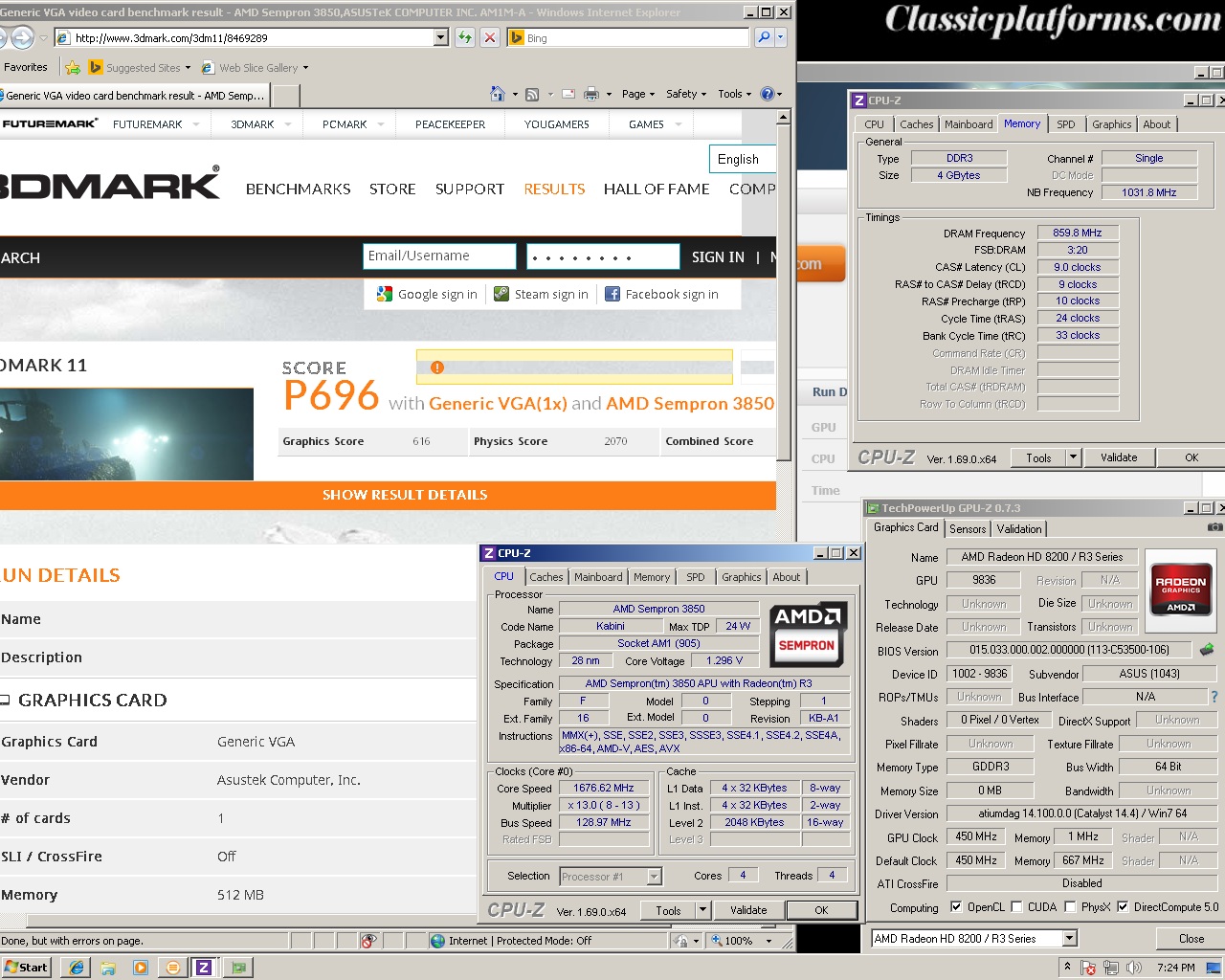Image resolution: width=1225 pixels, height=980 pixels.
Task: Switch to Sensors tab in GPU-Z
Action: [x=968, y=529]
